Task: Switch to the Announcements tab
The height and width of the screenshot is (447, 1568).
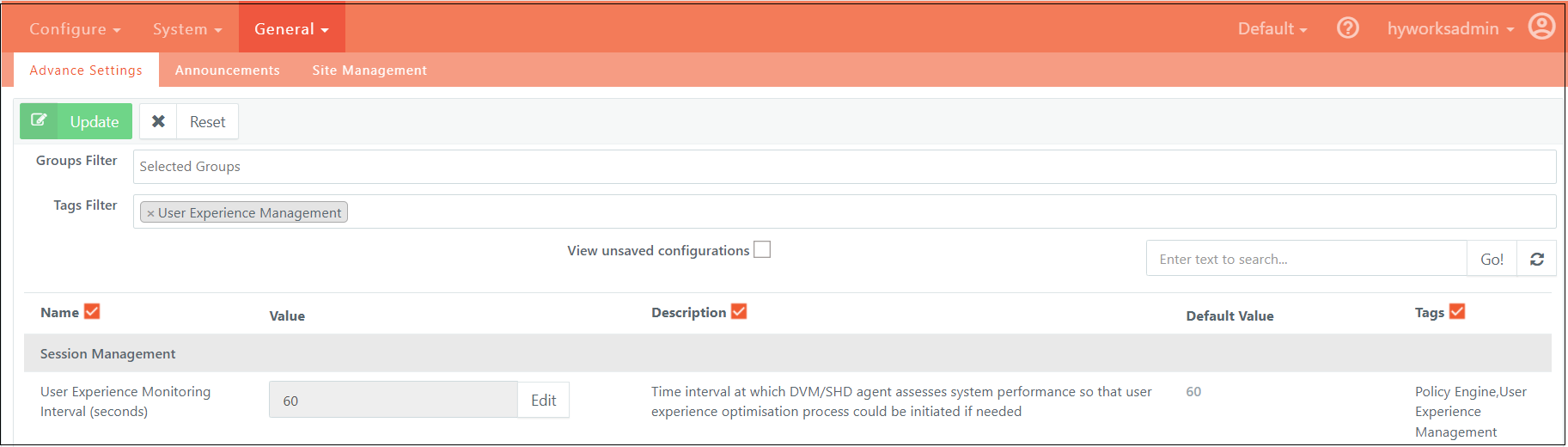Action: 228,70
